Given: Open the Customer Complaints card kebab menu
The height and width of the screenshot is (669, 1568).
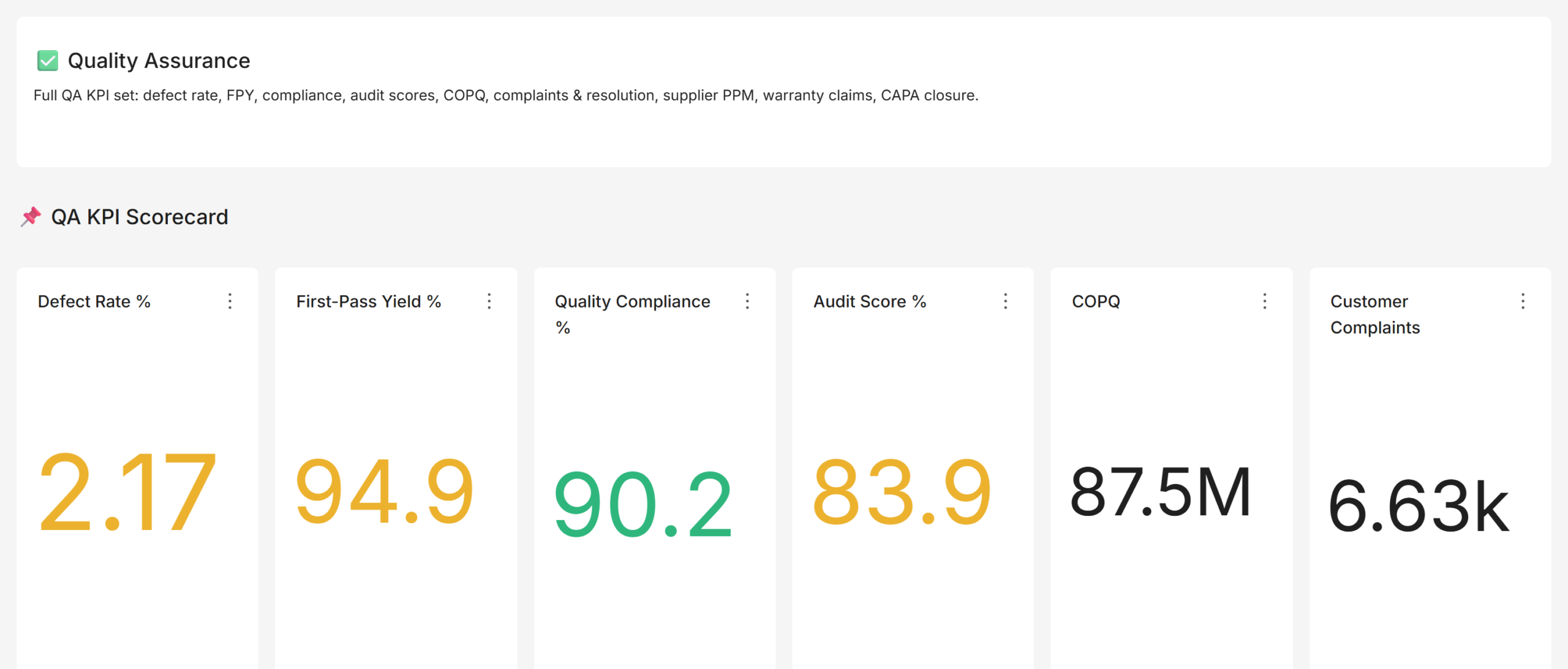Looking at the screenshot, I should coord(1523,301).
